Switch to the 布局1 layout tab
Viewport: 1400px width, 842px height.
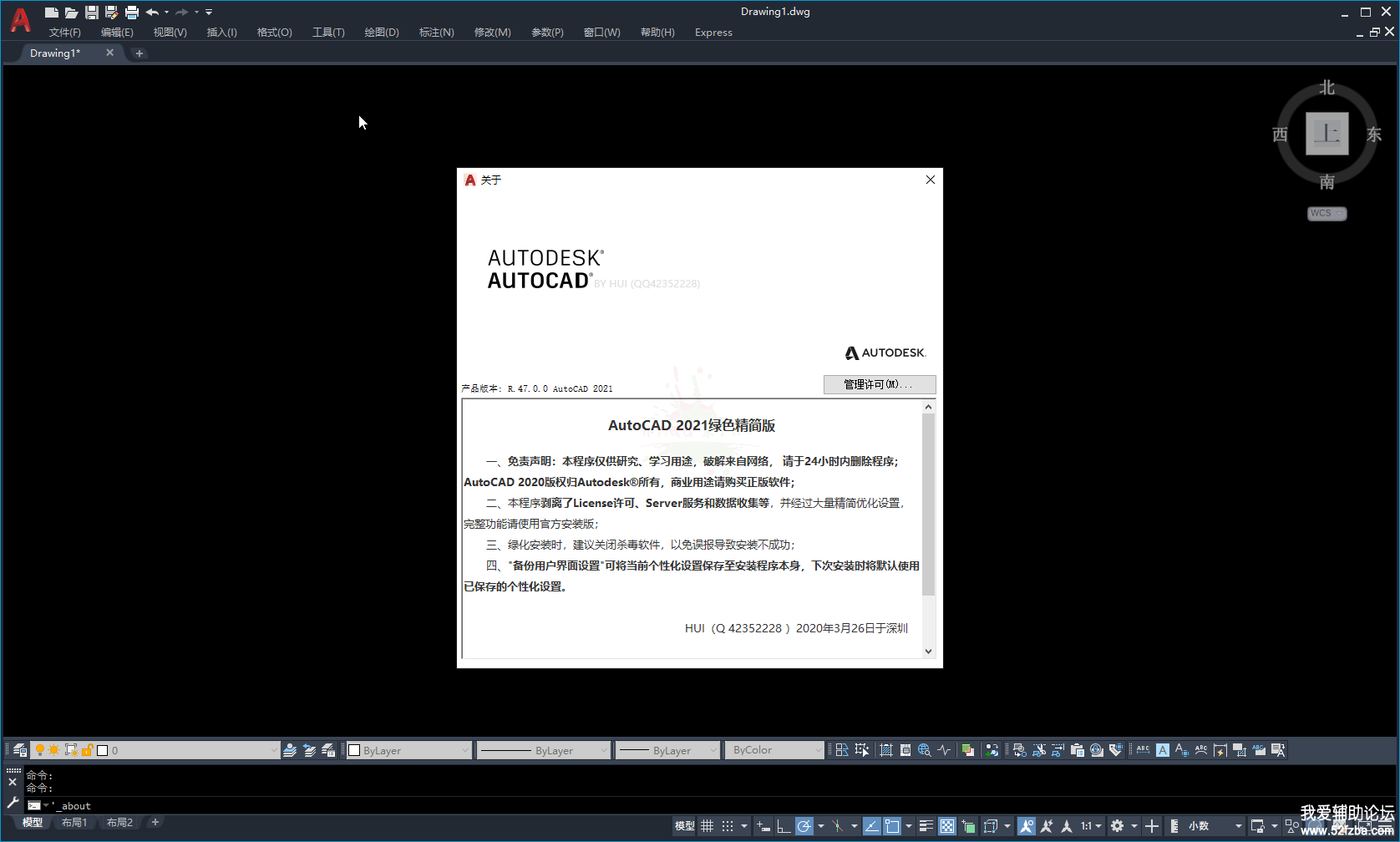[74, 823]
